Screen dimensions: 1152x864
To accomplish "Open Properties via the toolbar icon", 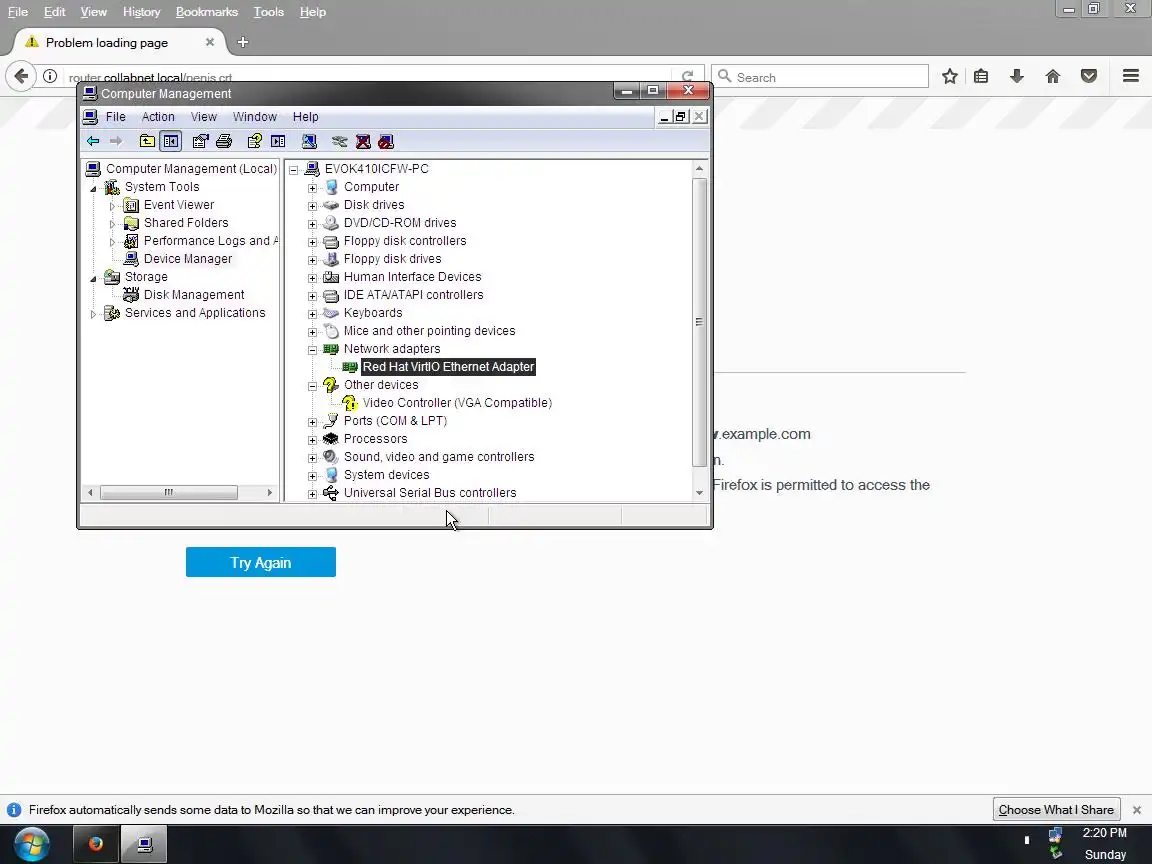I will click(200, 141).
